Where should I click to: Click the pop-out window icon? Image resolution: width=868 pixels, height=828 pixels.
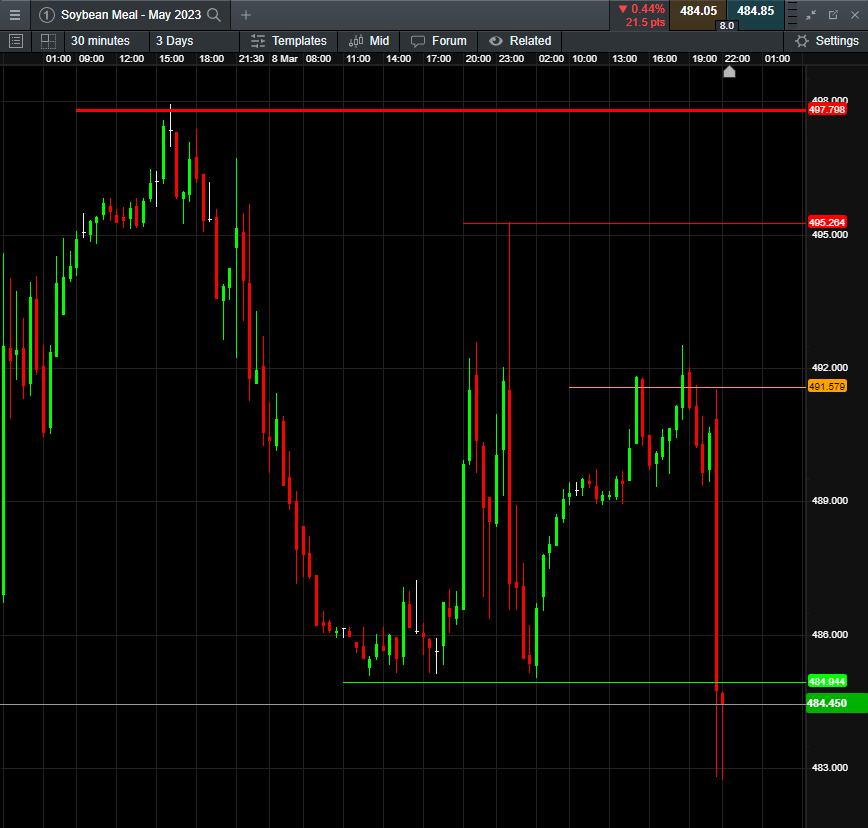click(x=833, y=15)
